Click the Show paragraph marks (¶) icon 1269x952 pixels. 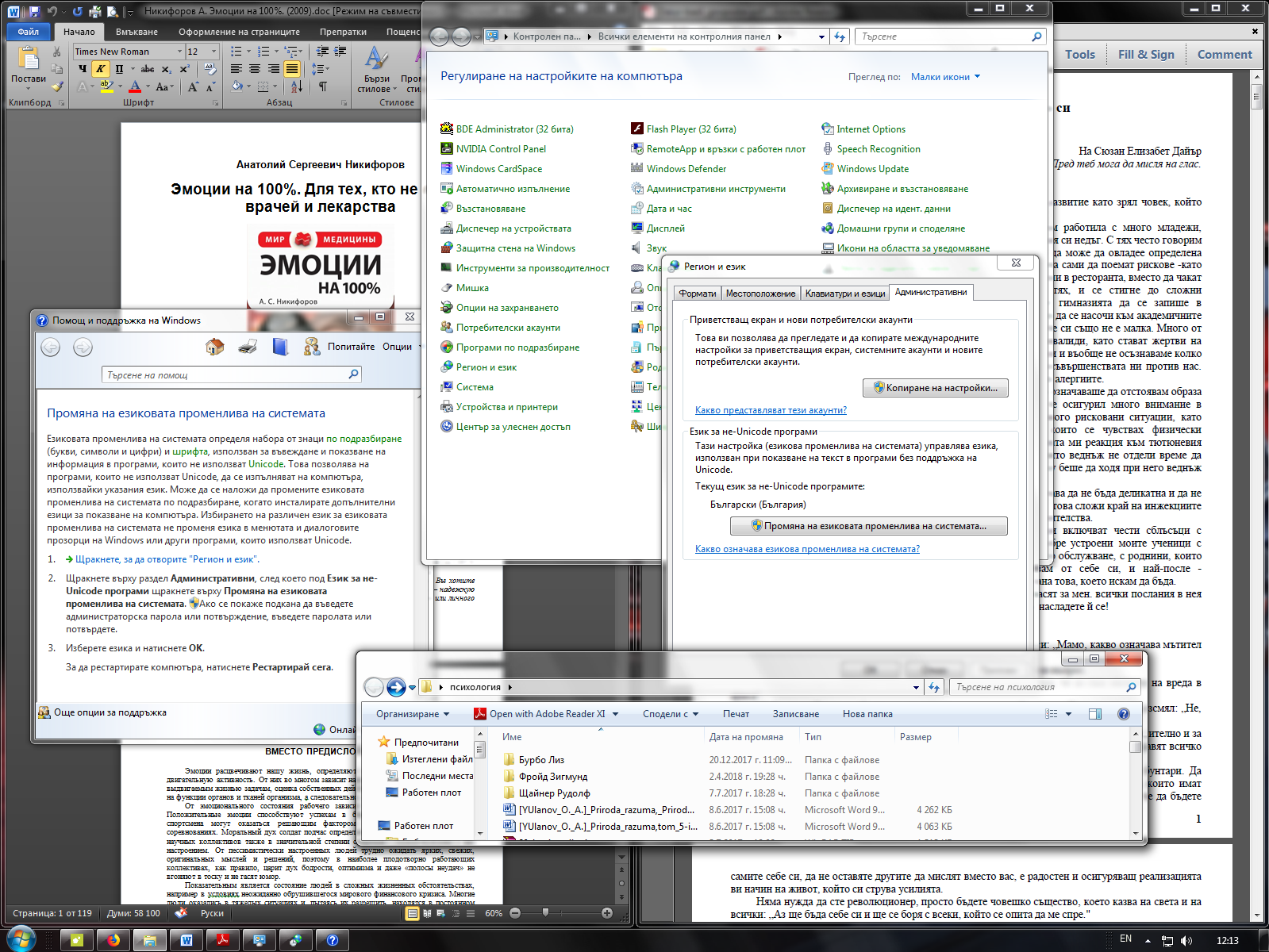click(x=322, y=86)
